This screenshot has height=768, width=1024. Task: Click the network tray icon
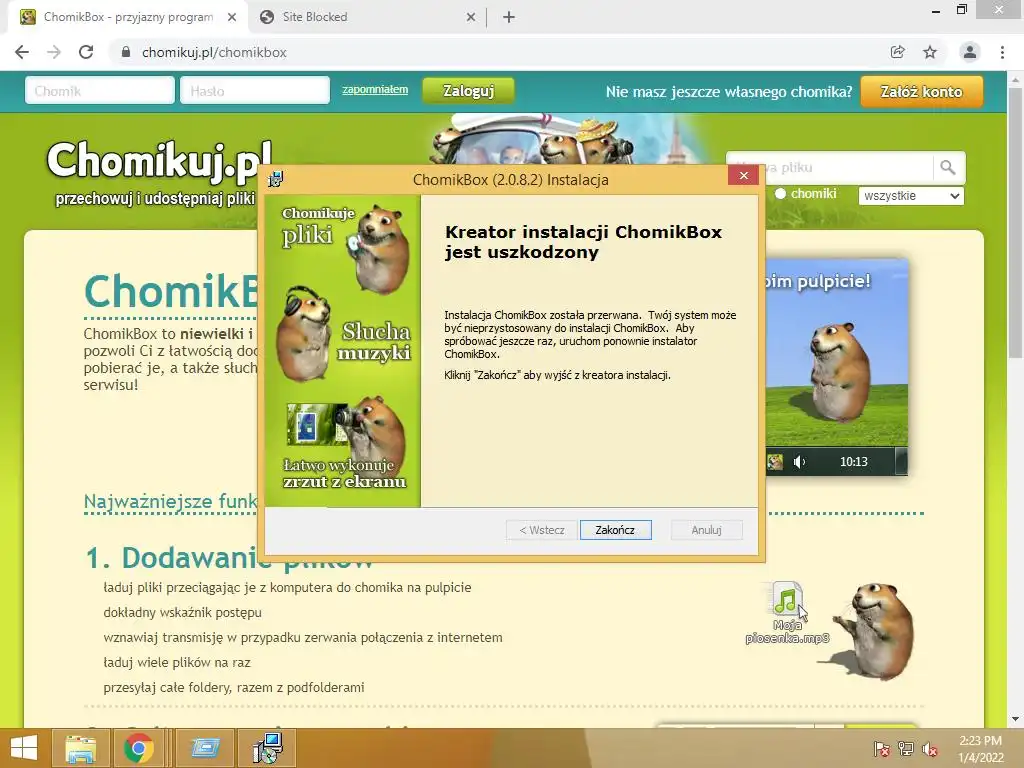tap(906, 748)
